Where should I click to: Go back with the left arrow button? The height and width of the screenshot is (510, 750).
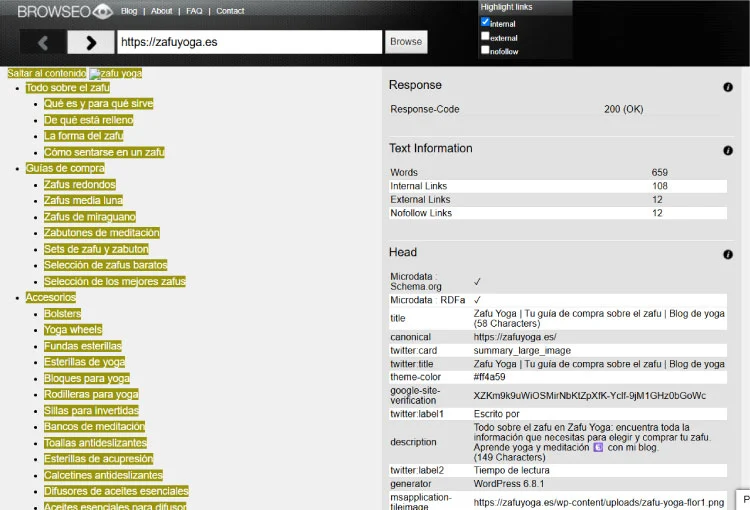point(43,43)
